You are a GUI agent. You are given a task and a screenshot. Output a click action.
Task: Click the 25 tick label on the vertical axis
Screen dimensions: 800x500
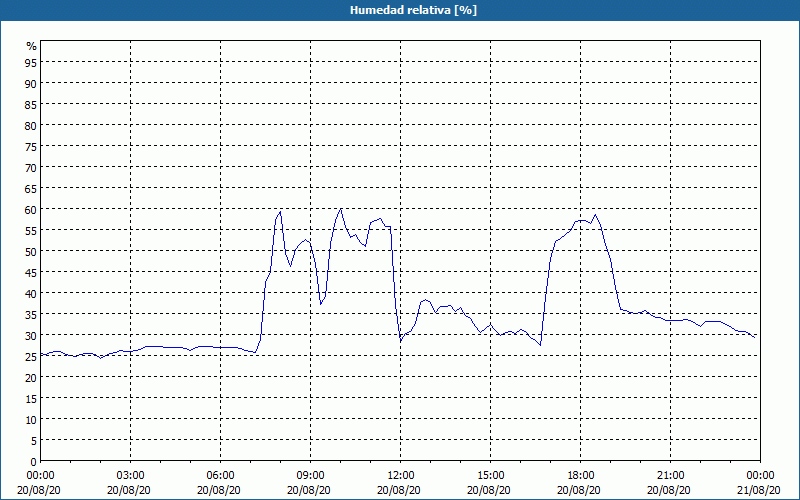tap(31, 357)
